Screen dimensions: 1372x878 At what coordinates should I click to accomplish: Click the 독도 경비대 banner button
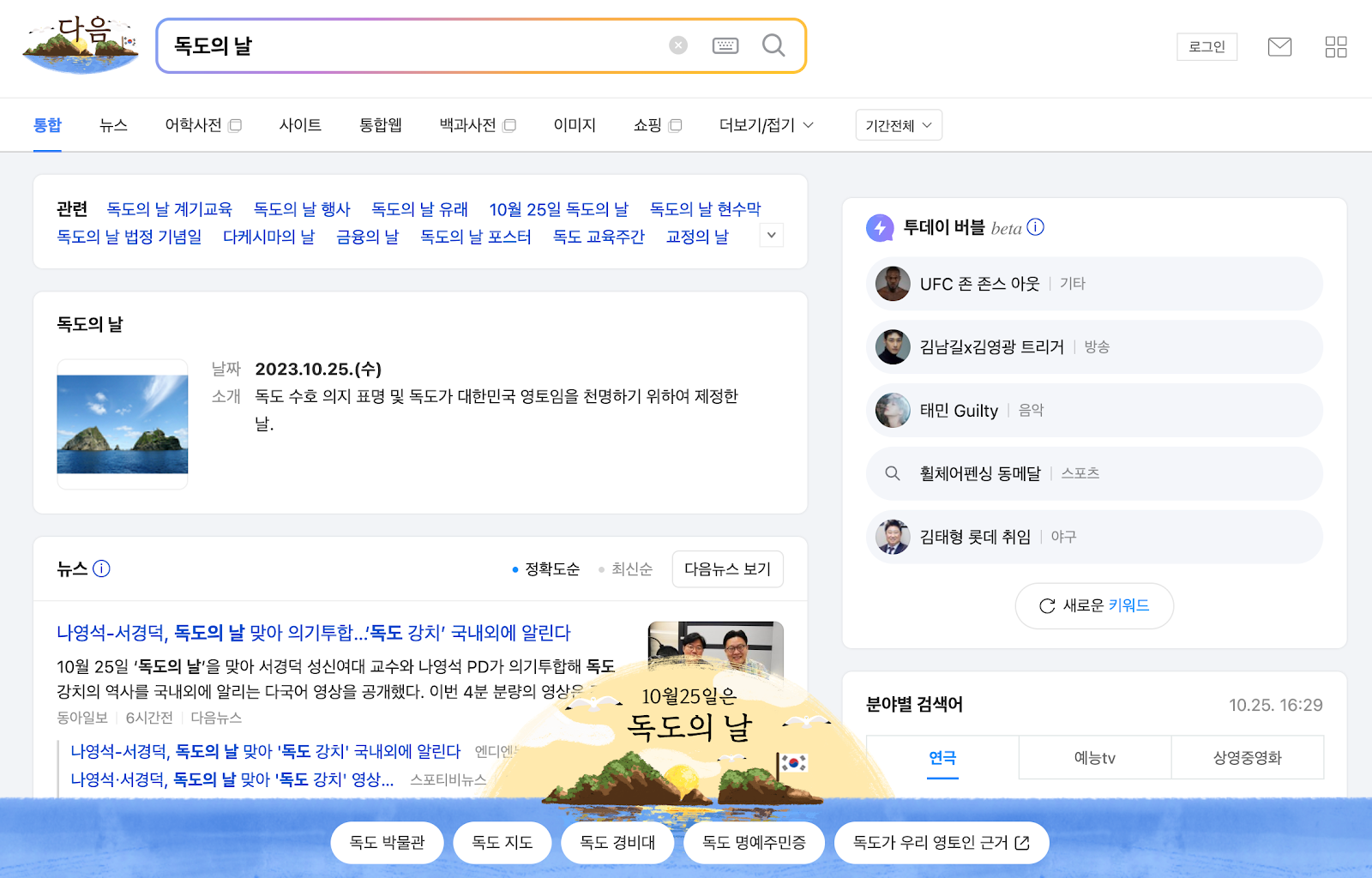coord(617,843)
